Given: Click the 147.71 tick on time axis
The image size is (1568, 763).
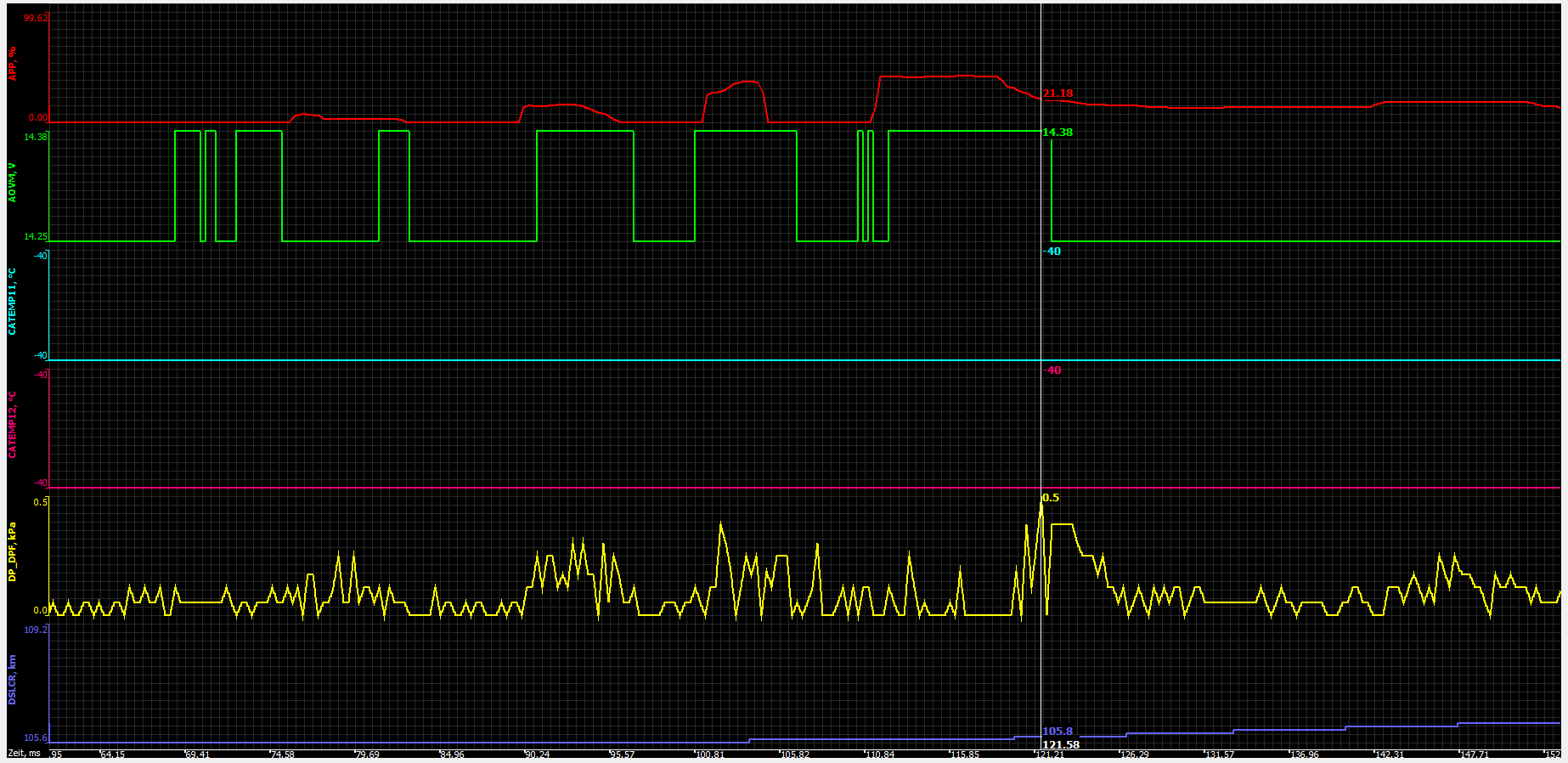Looking at the screenshot, I should [1474, 755].
